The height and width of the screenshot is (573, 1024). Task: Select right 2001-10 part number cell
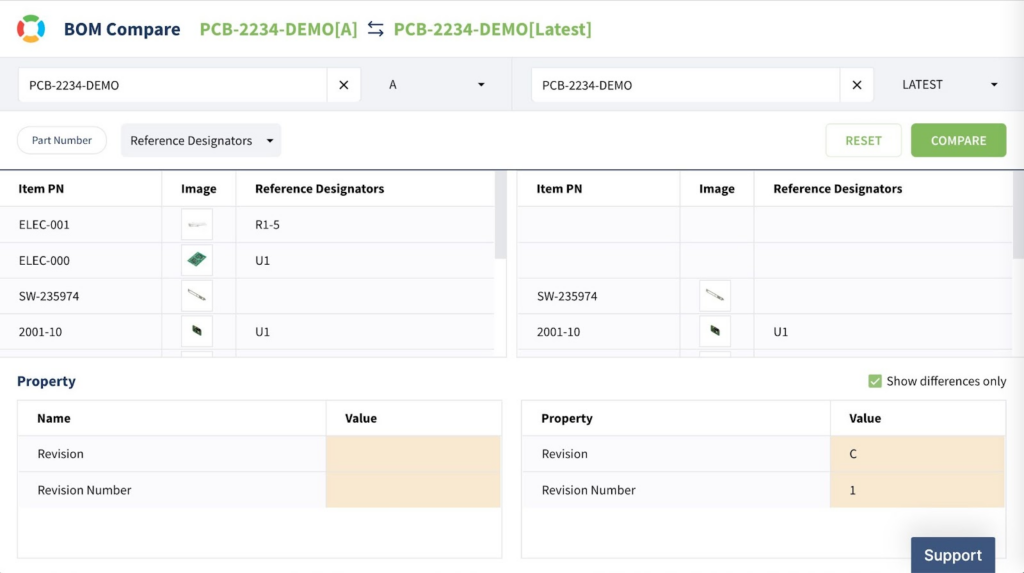click(x=599, y=331)
